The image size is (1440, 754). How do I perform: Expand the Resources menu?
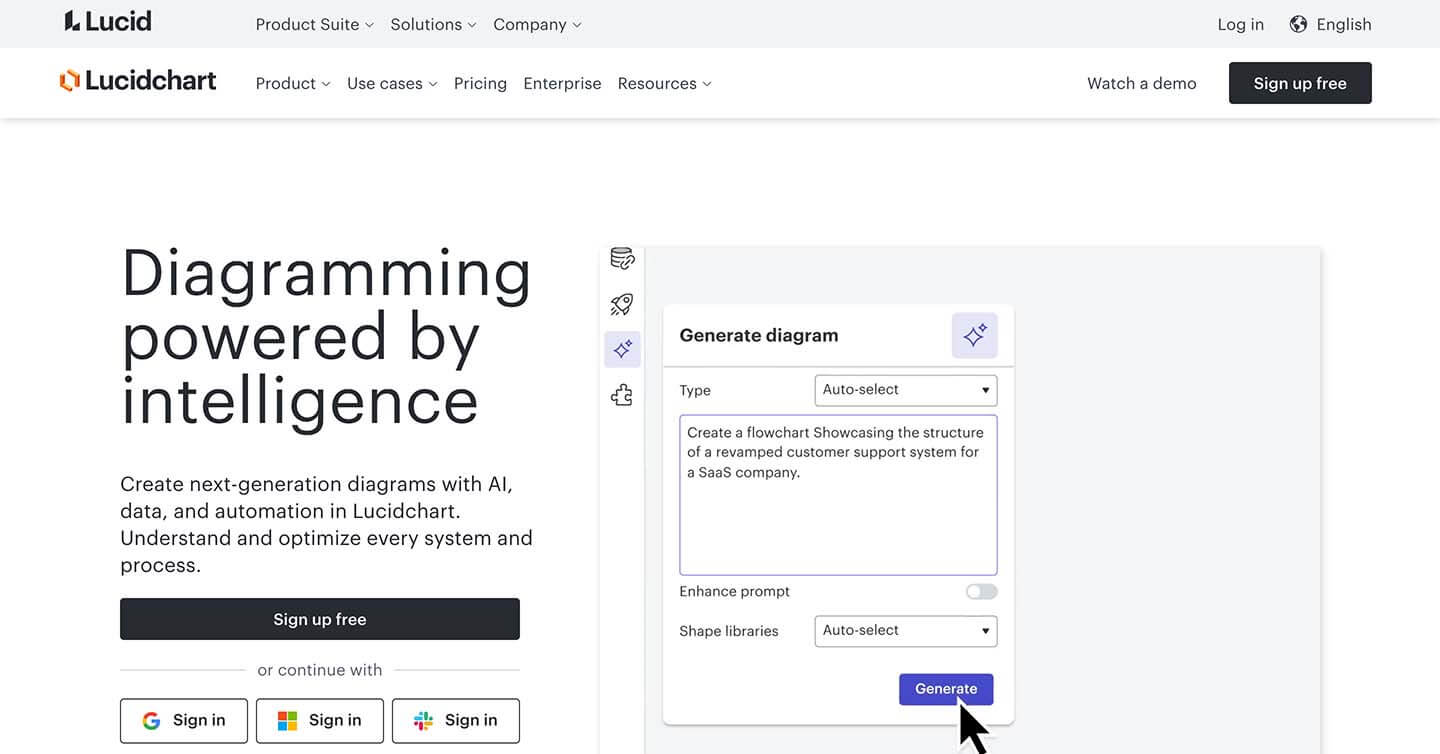[664, 84]
